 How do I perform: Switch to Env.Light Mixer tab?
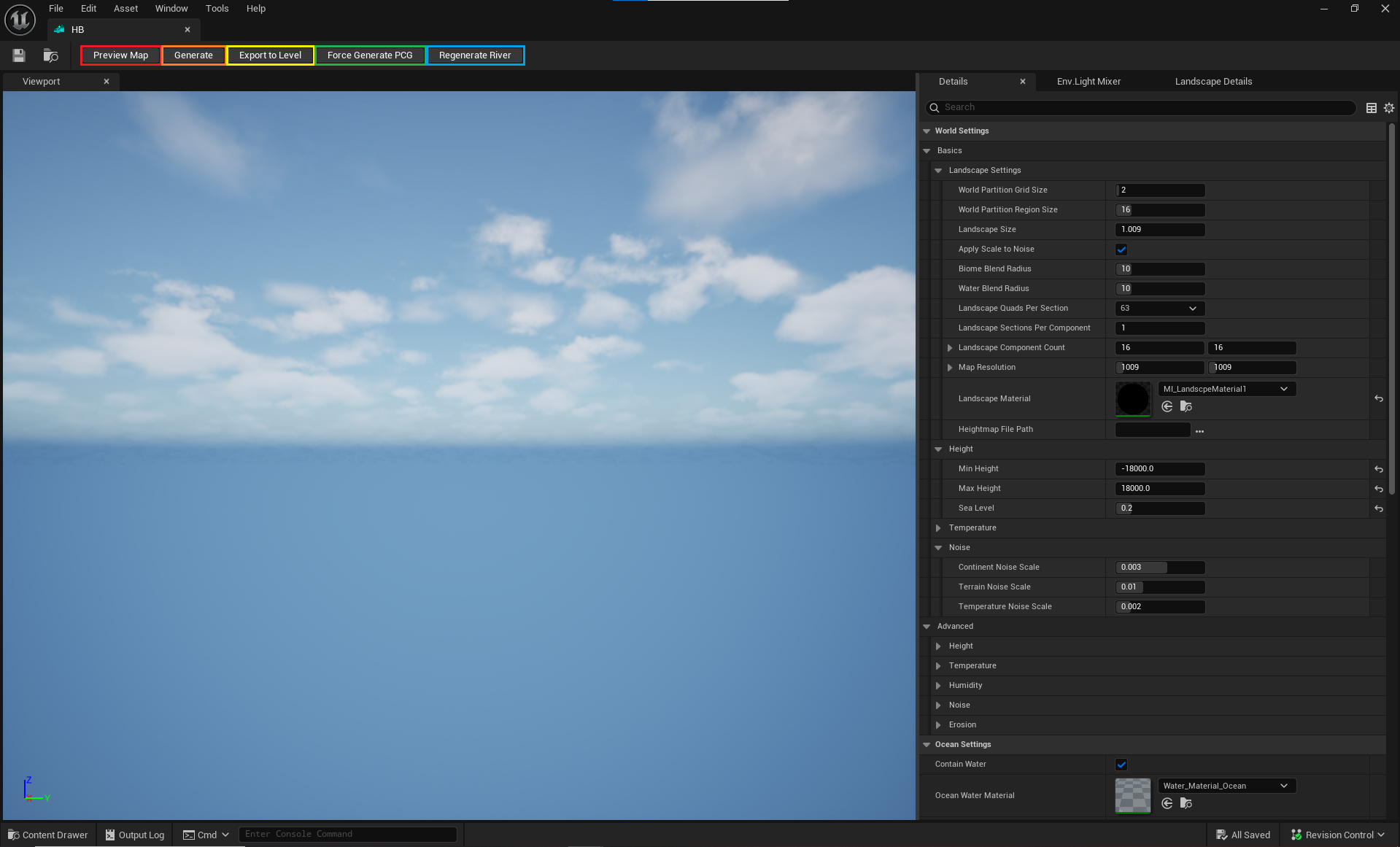1088,82
